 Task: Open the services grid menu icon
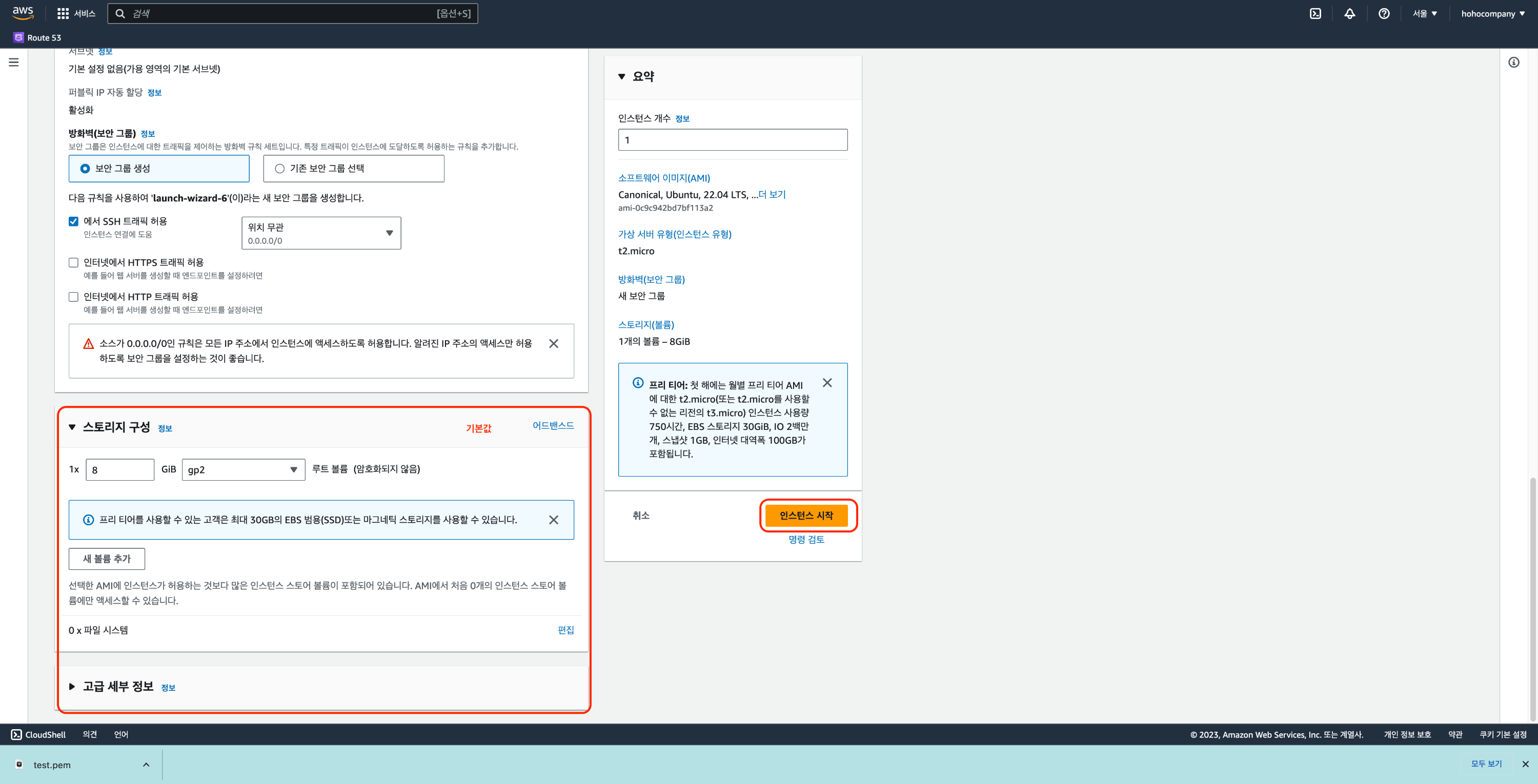63,14
